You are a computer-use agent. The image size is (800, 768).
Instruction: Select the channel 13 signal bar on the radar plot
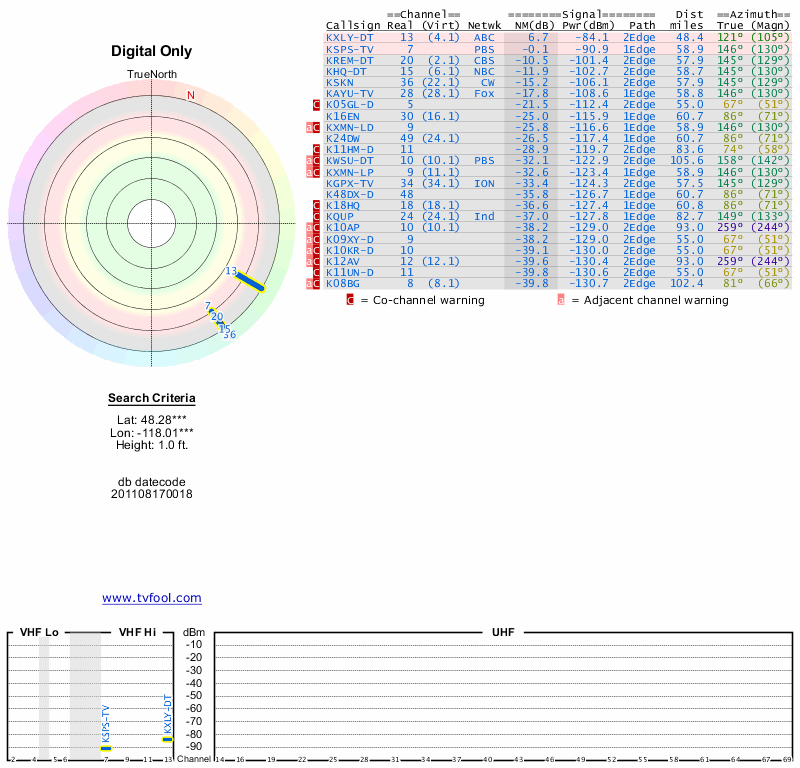(x=250, y=282)
